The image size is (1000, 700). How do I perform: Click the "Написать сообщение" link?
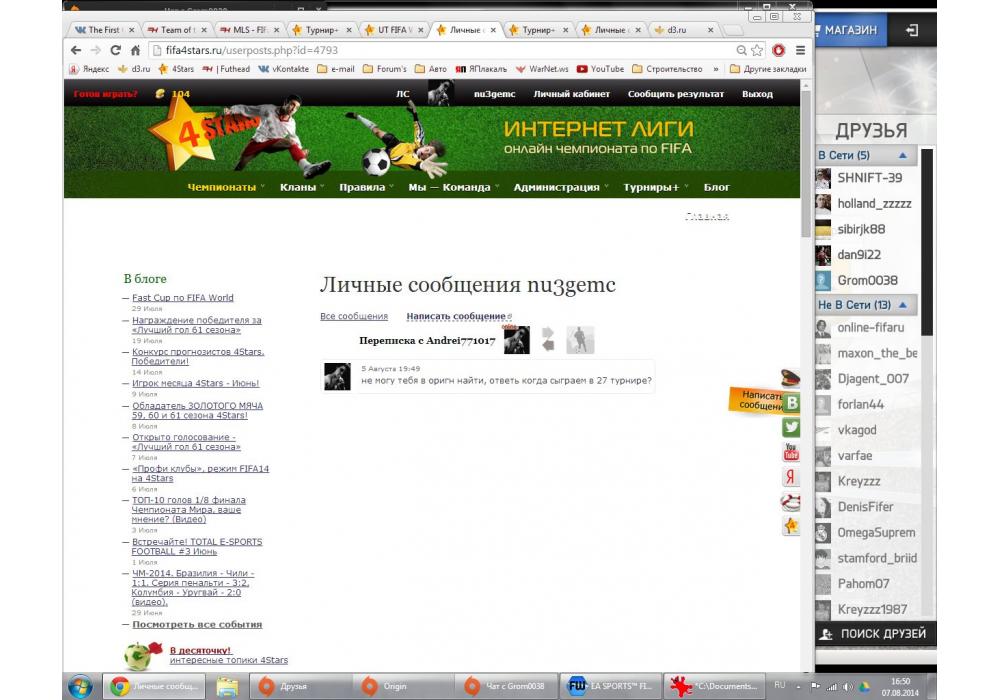coord(456,316)
